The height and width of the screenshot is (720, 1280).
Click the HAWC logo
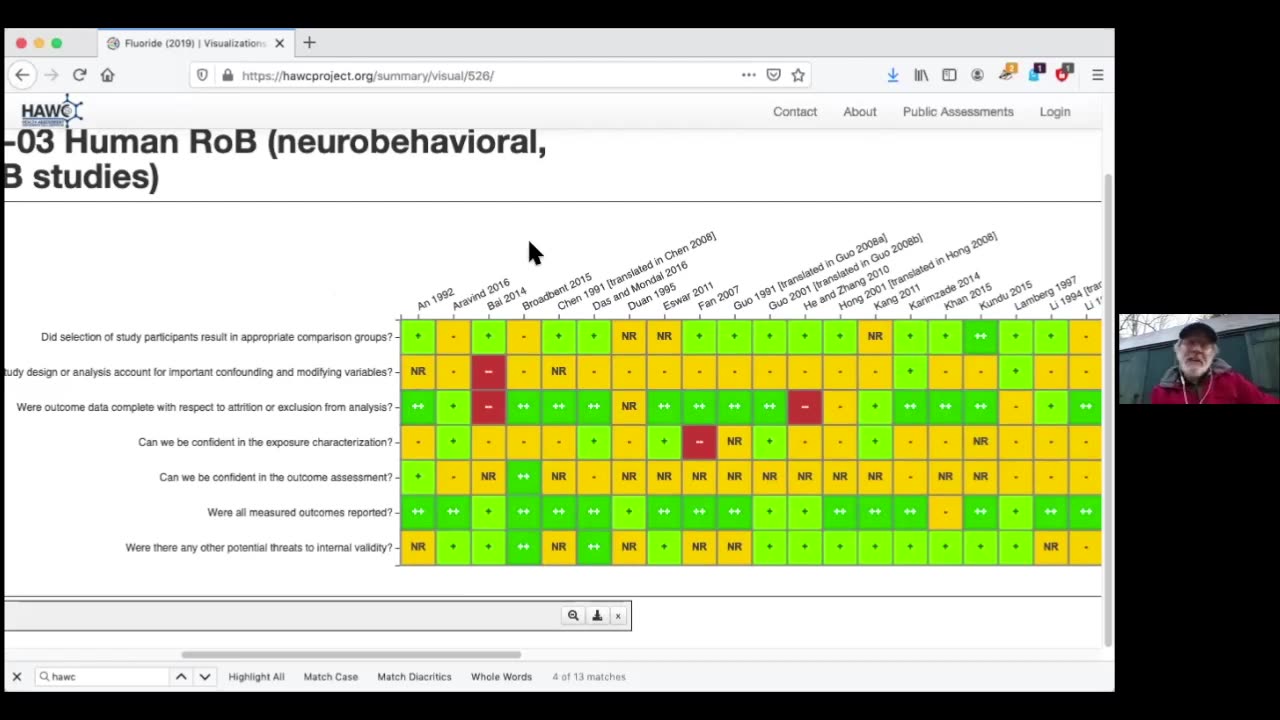point(52,111)
